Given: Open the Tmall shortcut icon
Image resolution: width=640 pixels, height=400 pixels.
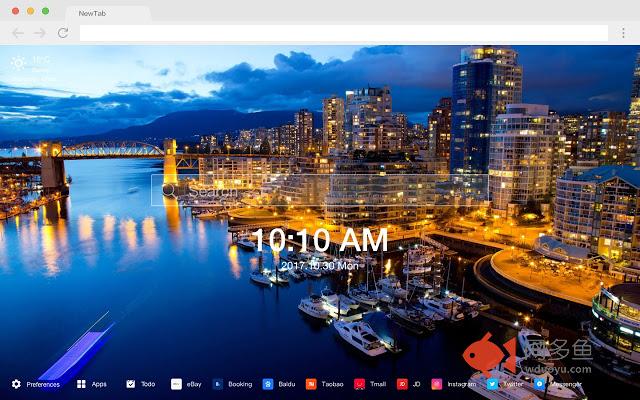Looking at the screenshot, I should (358, 384).
